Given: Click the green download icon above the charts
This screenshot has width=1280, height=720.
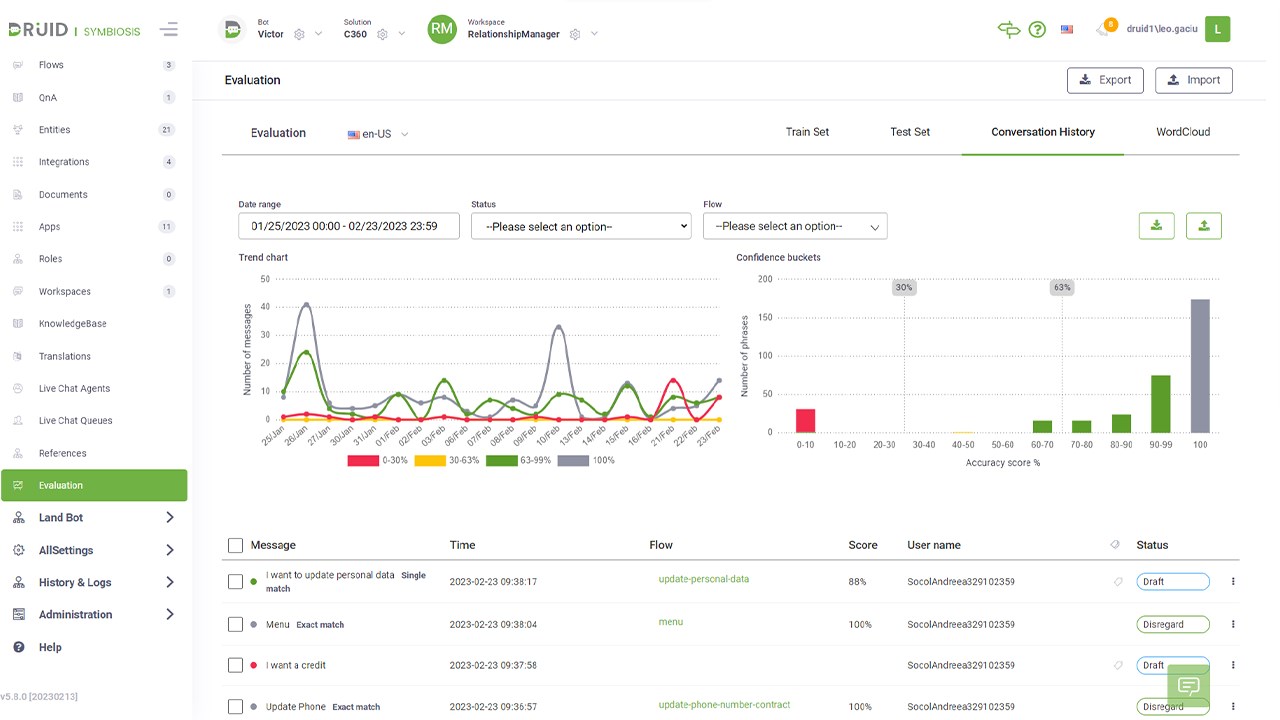Looking at the screenshot, I should (x=1156, y=226).
